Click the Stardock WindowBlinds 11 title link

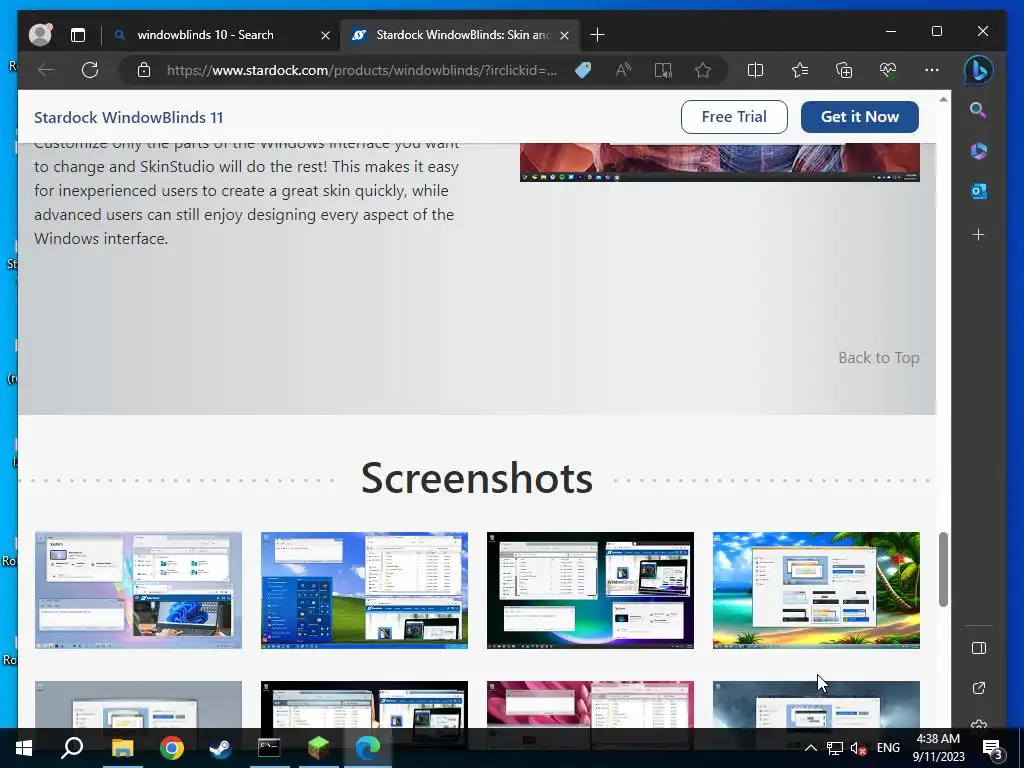click(129, 118)
